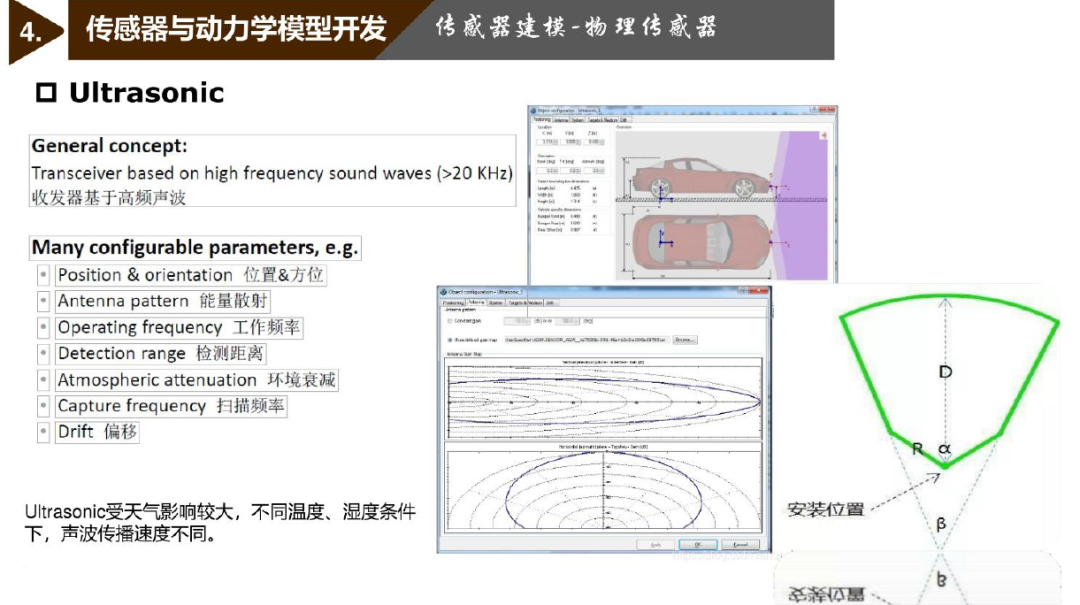Click the second Constant gain value field
The height and width of the screenshot is (605, 1080).
[568, 321]
